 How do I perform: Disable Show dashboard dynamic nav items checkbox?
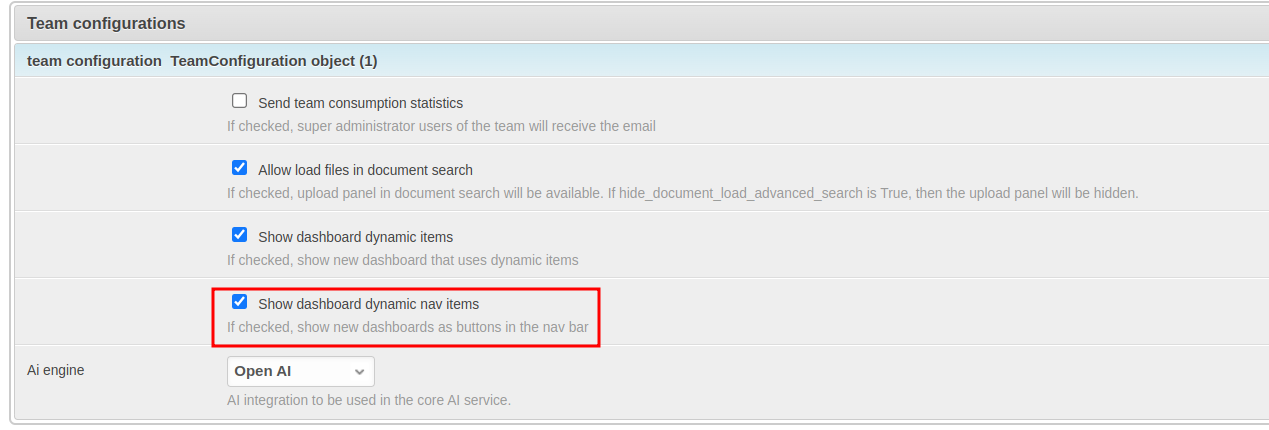(x=239, y=302)
